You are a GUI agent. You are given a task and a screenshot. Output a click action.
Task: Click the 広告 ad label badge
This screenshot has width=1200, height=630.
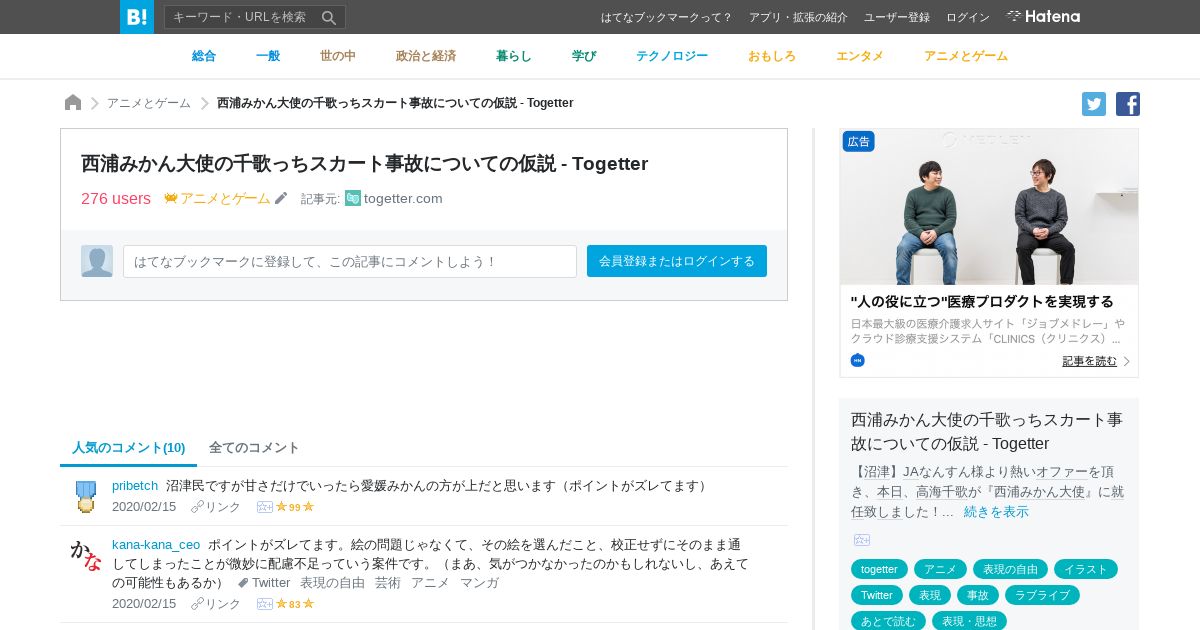coord(859,142)
